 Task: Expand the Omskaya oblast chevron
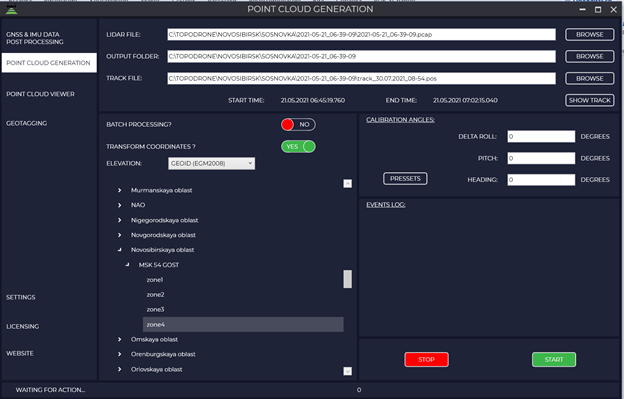(119, 339)
